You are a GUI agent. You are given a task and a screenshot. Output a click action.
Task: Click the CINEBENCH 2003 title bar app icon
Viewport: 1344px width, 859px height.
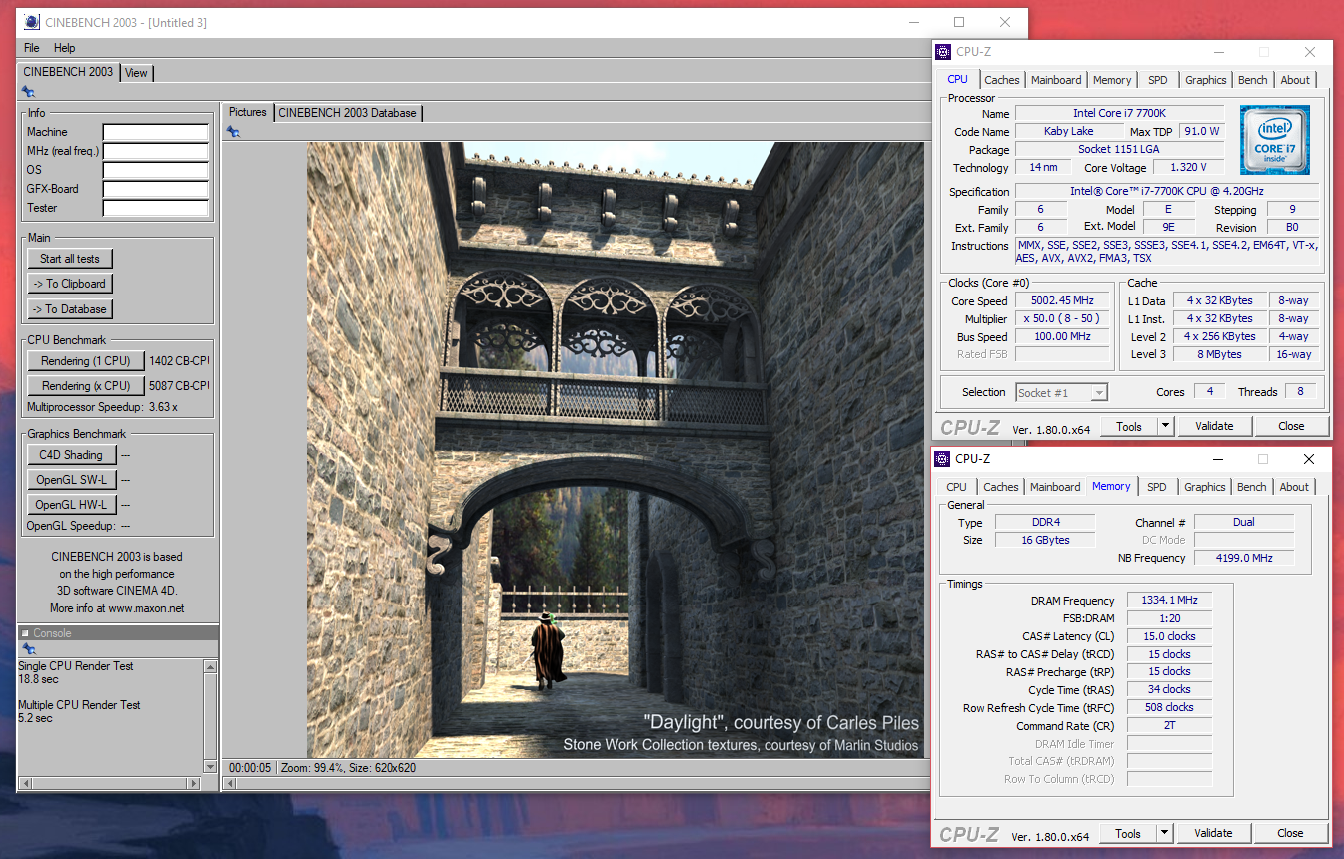tap(31, 22)
